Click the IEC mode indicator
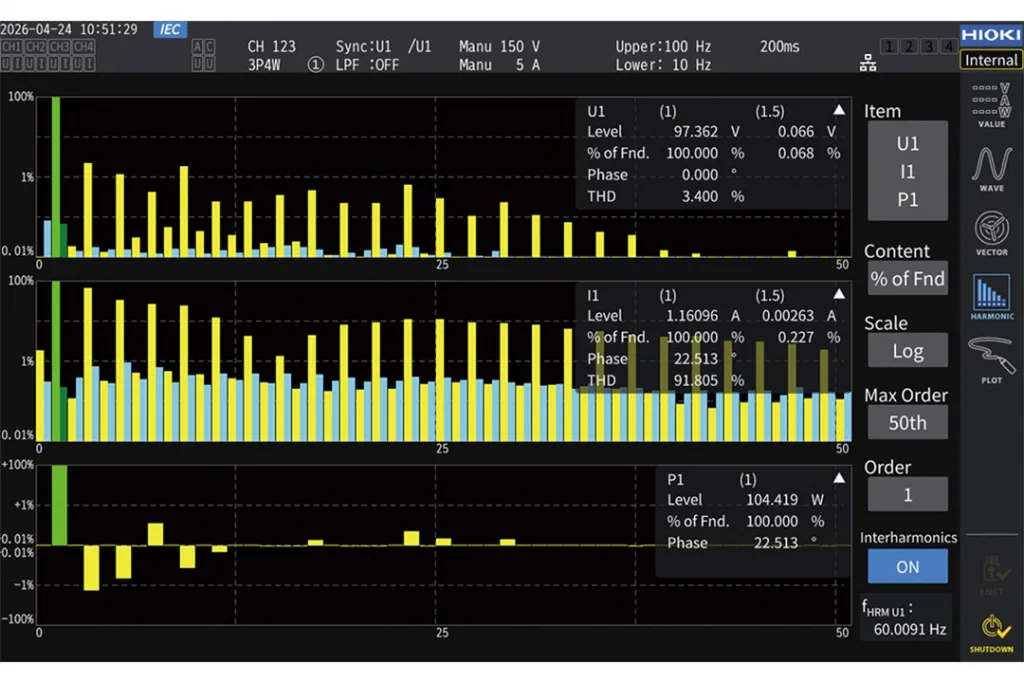Image resolution: width=1024 pixels, height=683 pixels. click(x=170, y=29)
